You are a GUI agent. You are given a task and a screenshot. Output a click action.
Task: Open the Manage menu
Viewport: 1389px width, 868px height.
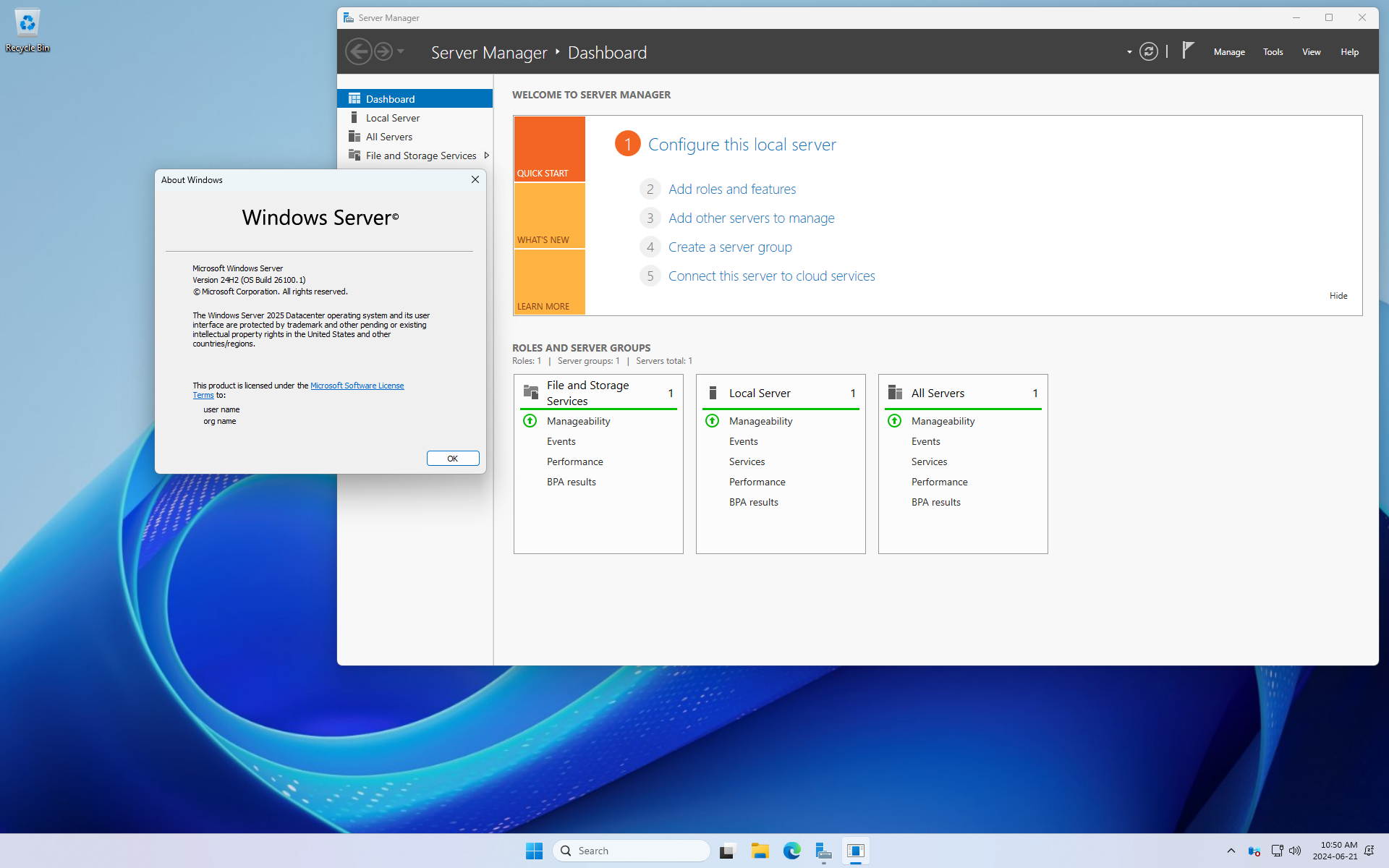coord(1229,52)
